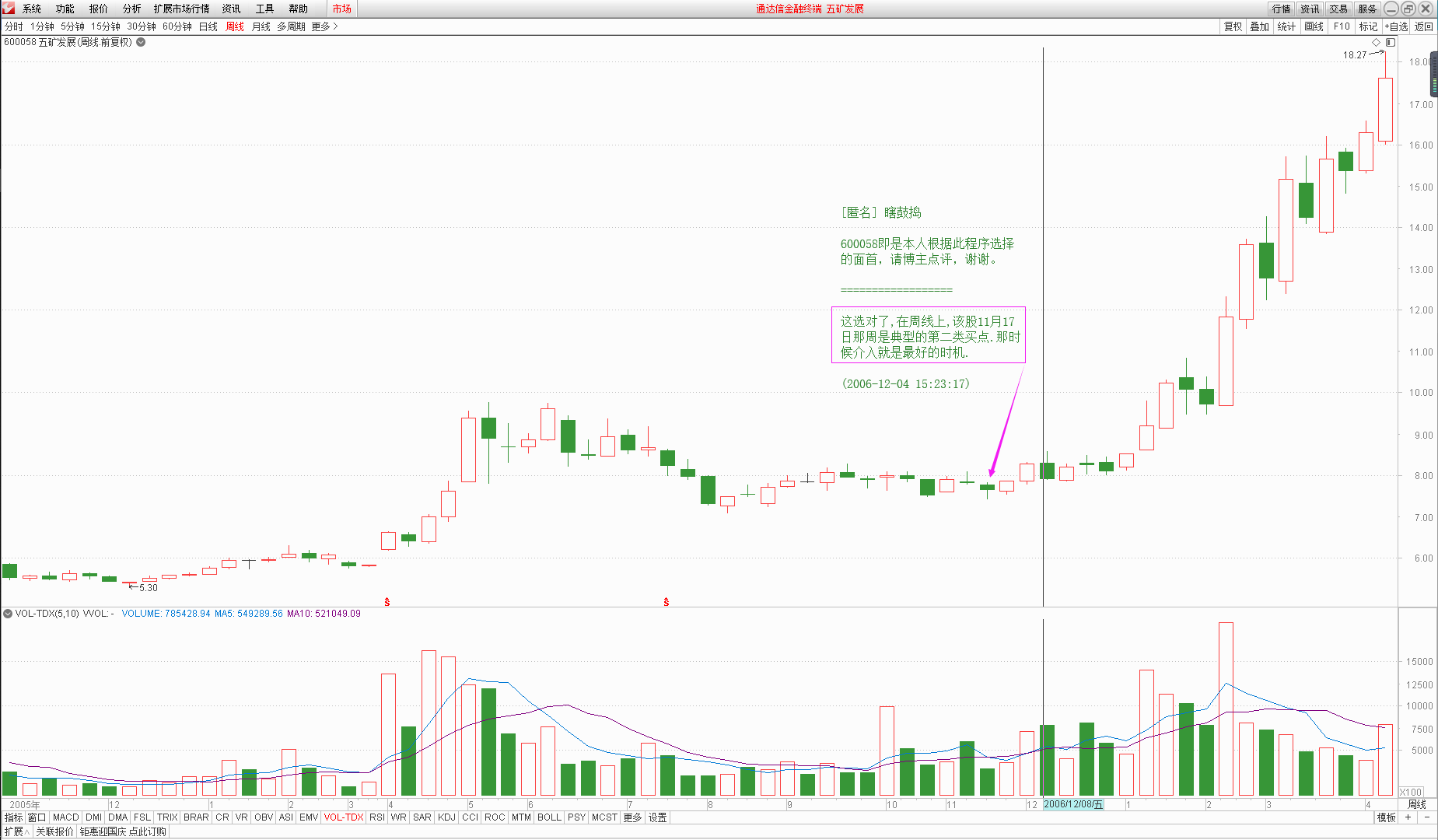The width and height of the screenshot is (1438, 840).
Task: Open the 分析 menu
Action: click(131, 9)
